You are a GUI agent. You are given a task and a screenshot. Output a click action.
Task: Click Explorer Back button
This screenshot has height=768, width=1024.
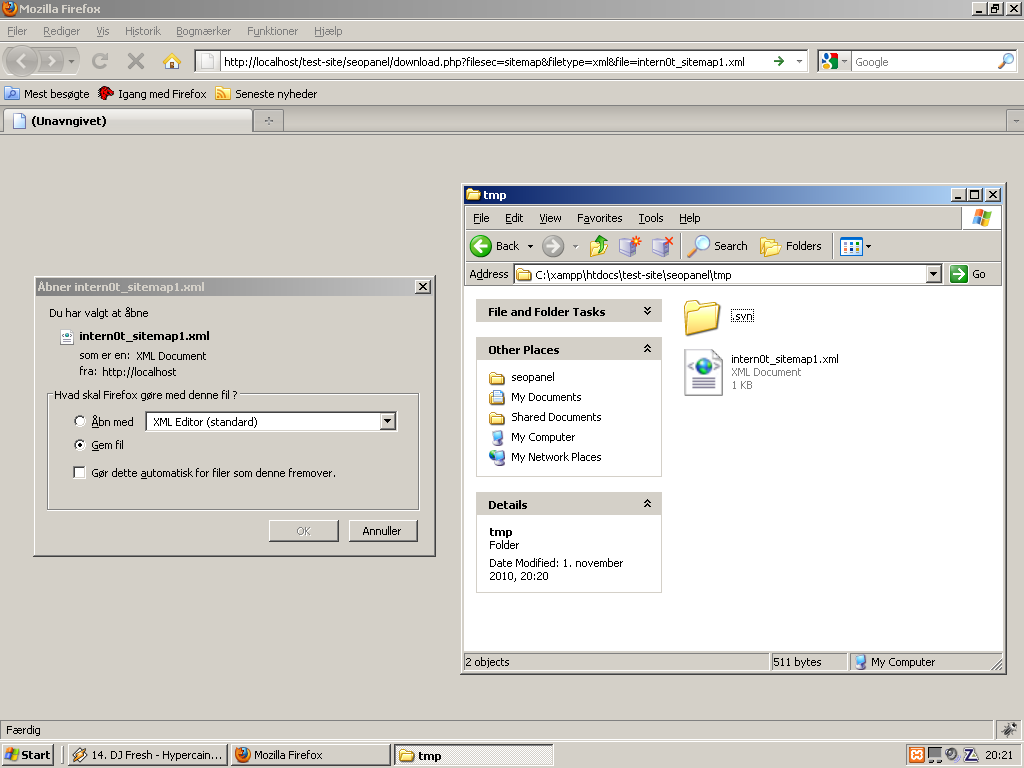(494, 246)
